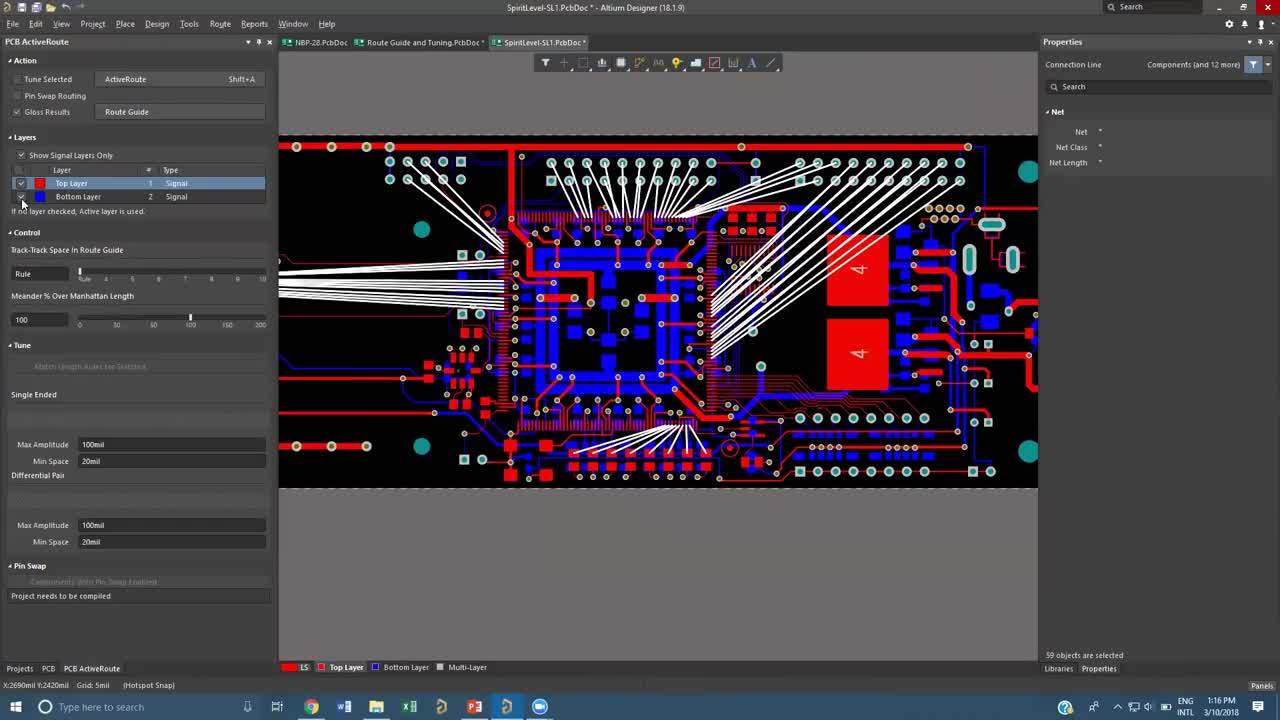The image size is (1280, 720).
Task: Click the Single Ended Max Amplitude field
Action: [x=170, y=444]
